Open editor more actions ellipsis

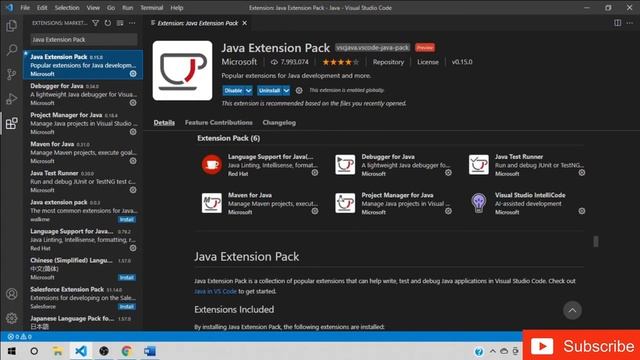click(630, 23)
